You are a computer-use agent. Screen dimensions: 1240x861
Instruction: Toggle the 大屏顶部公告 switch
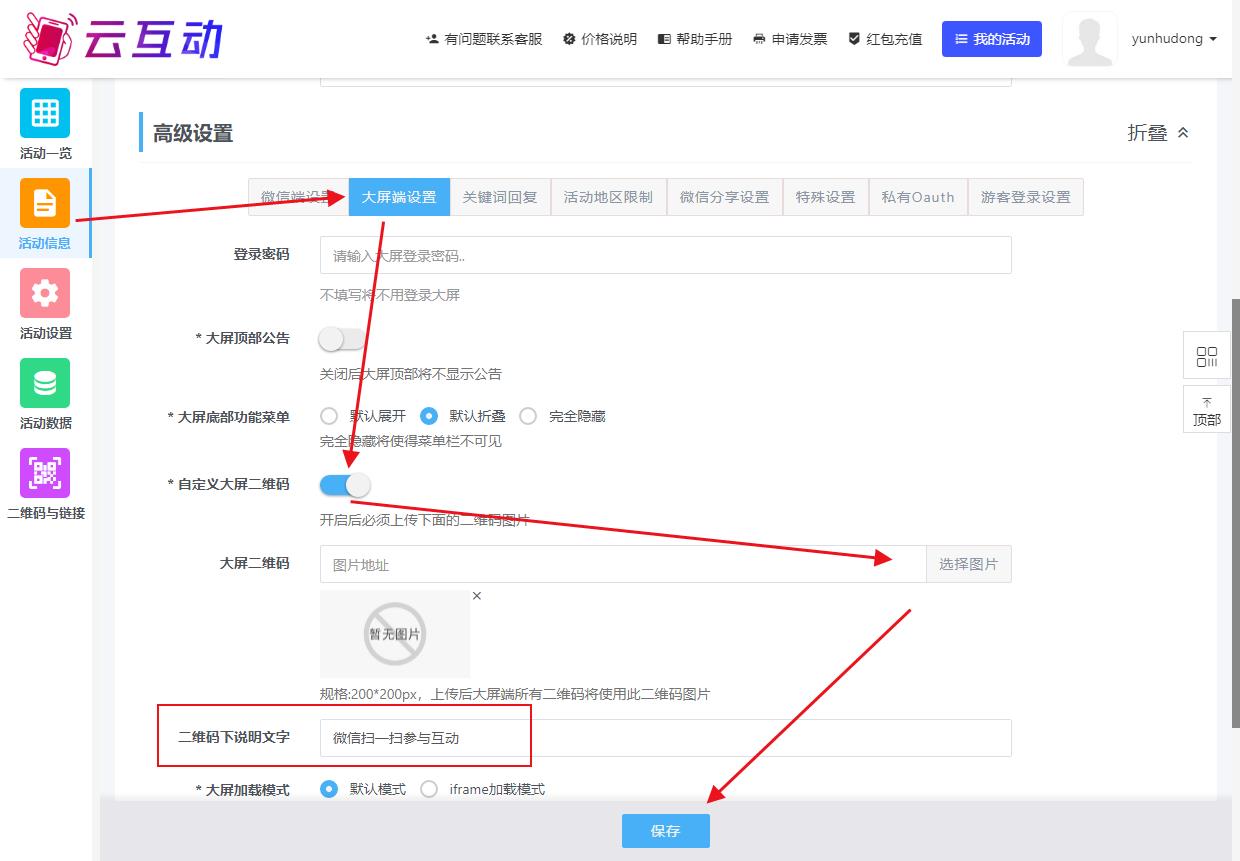343,339
